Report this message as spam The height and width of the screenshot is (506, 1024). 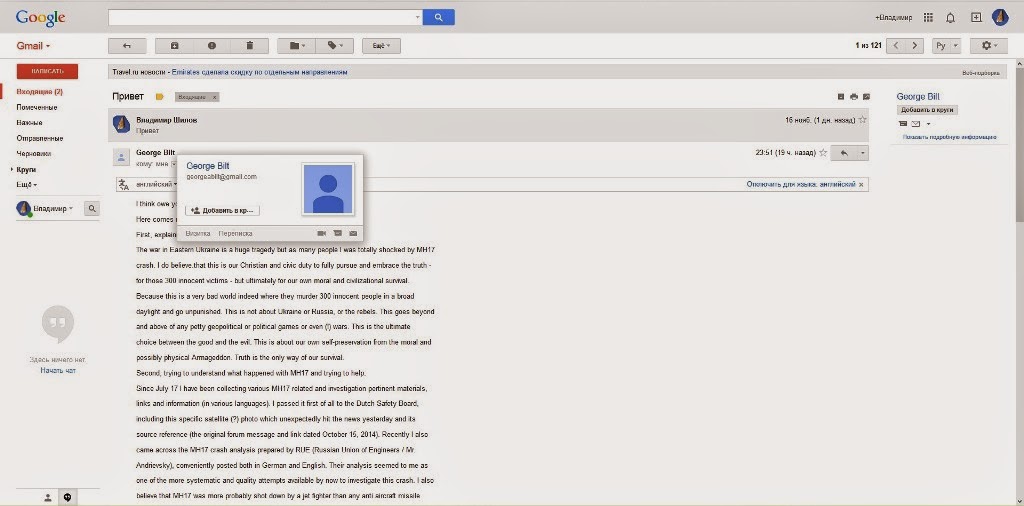click(x=212, y=46)
